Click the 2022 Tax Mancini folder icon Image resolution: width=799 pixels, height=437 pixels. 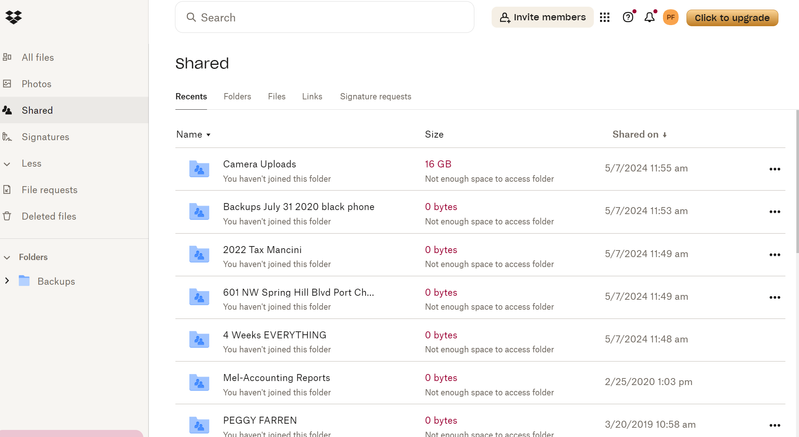click(x=199, y=254)
